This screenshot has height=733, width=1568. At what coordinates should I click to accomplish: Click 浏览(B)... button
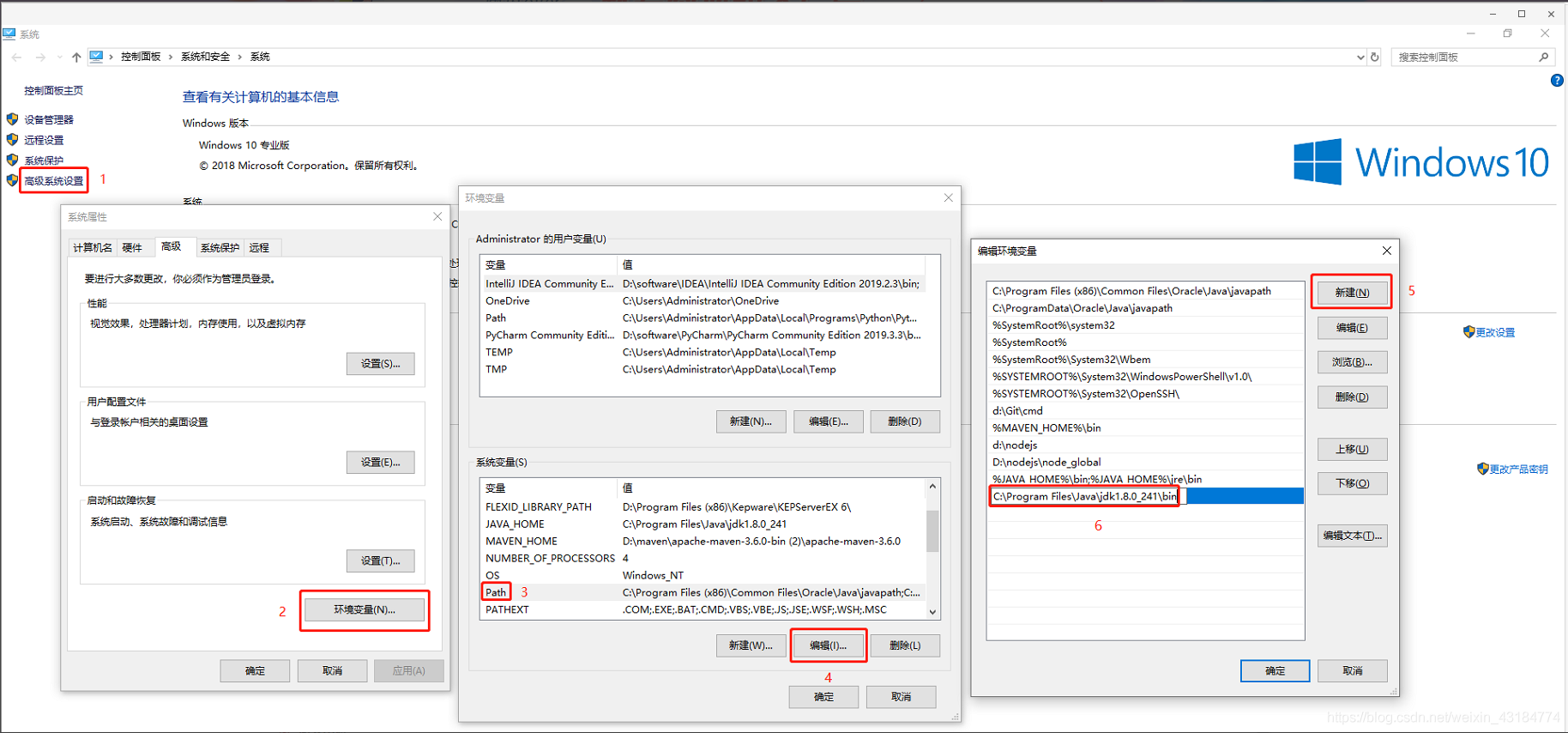point(1352,362)
